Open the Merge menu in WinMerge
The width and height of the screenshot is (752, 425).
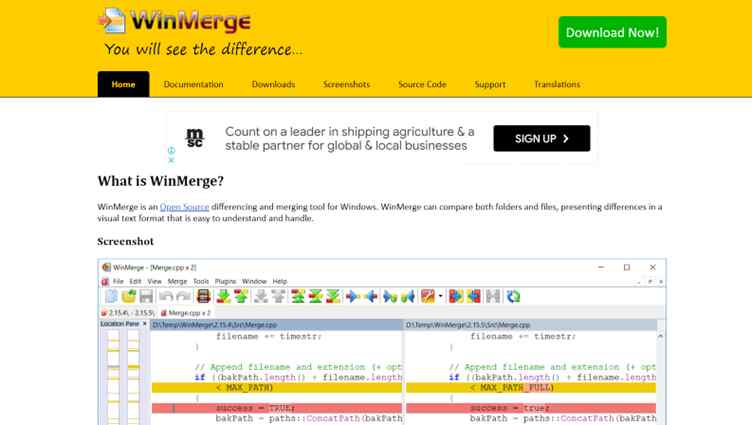coord(177,281)
